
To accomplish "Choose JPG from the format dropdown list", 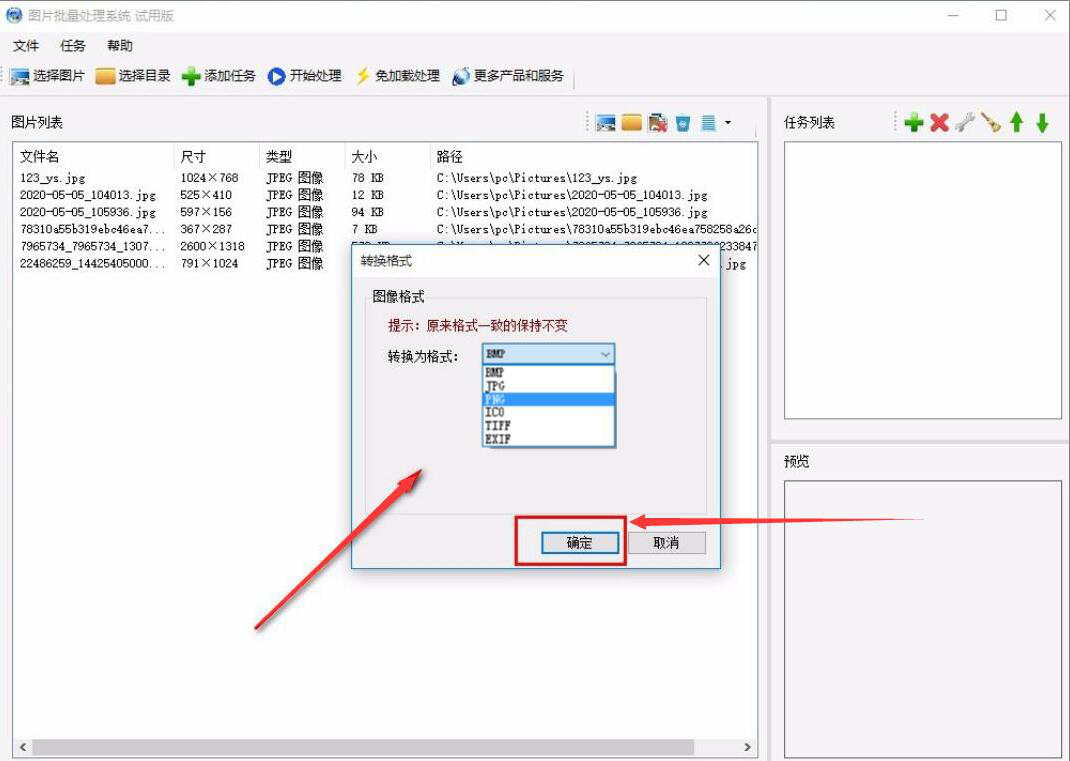I will [x=549, y=386].
